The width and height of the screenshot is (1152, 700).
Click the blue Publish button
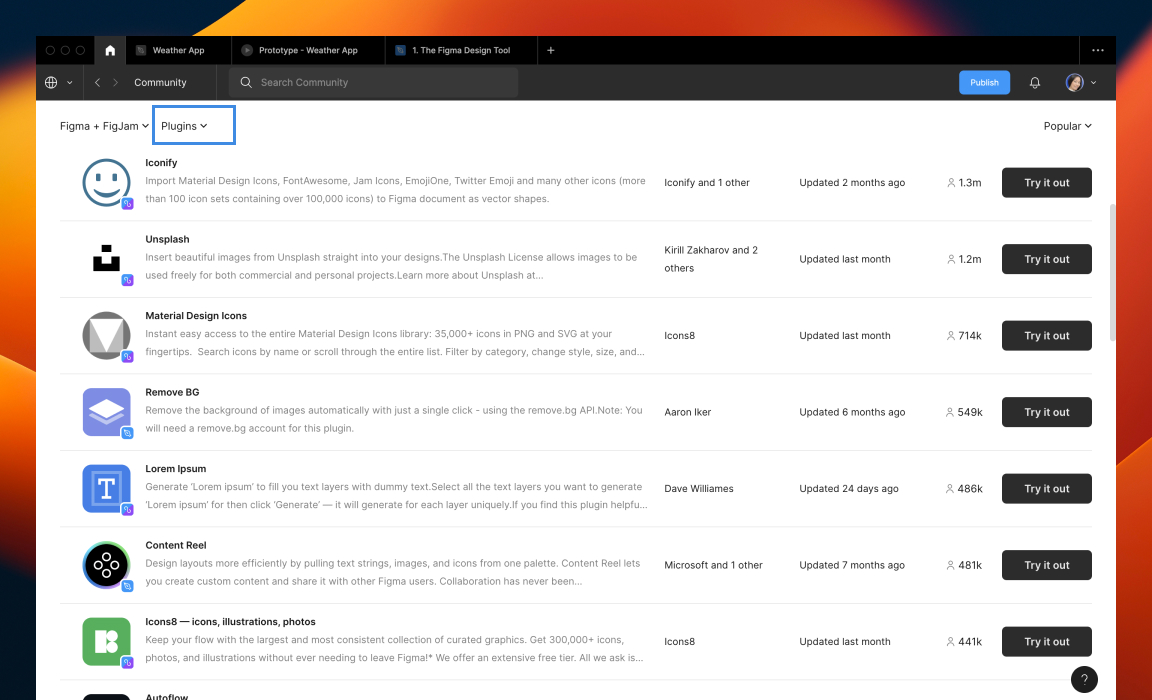point(984,82)
